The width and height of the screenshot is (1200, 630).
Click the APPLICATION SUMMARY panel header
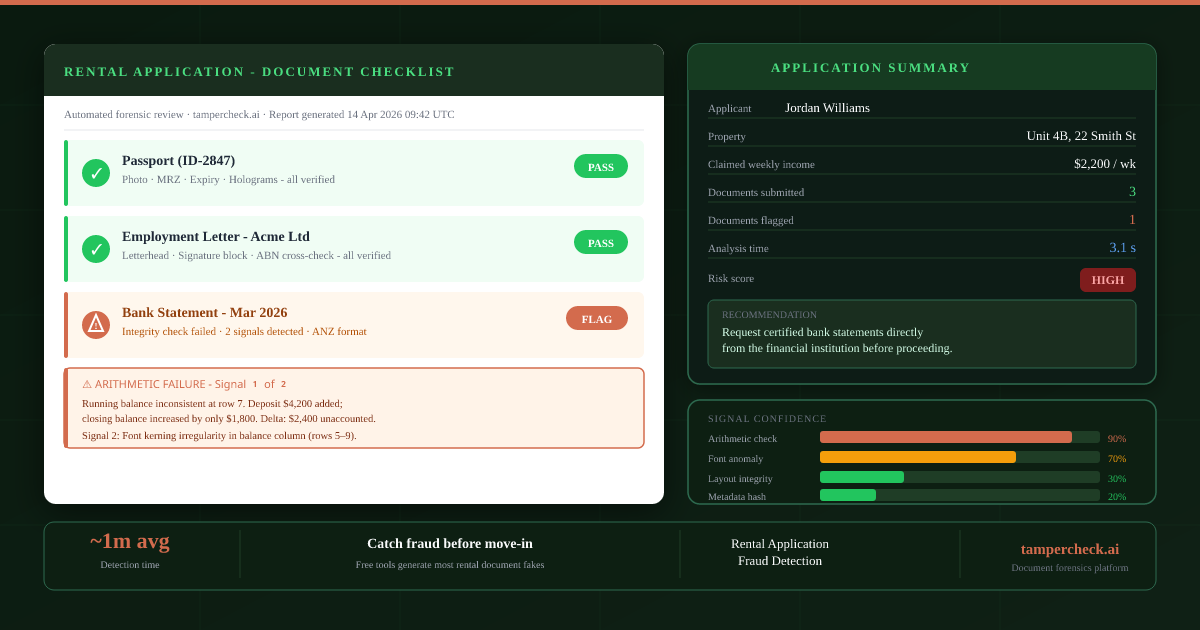(x=922, y=67)
